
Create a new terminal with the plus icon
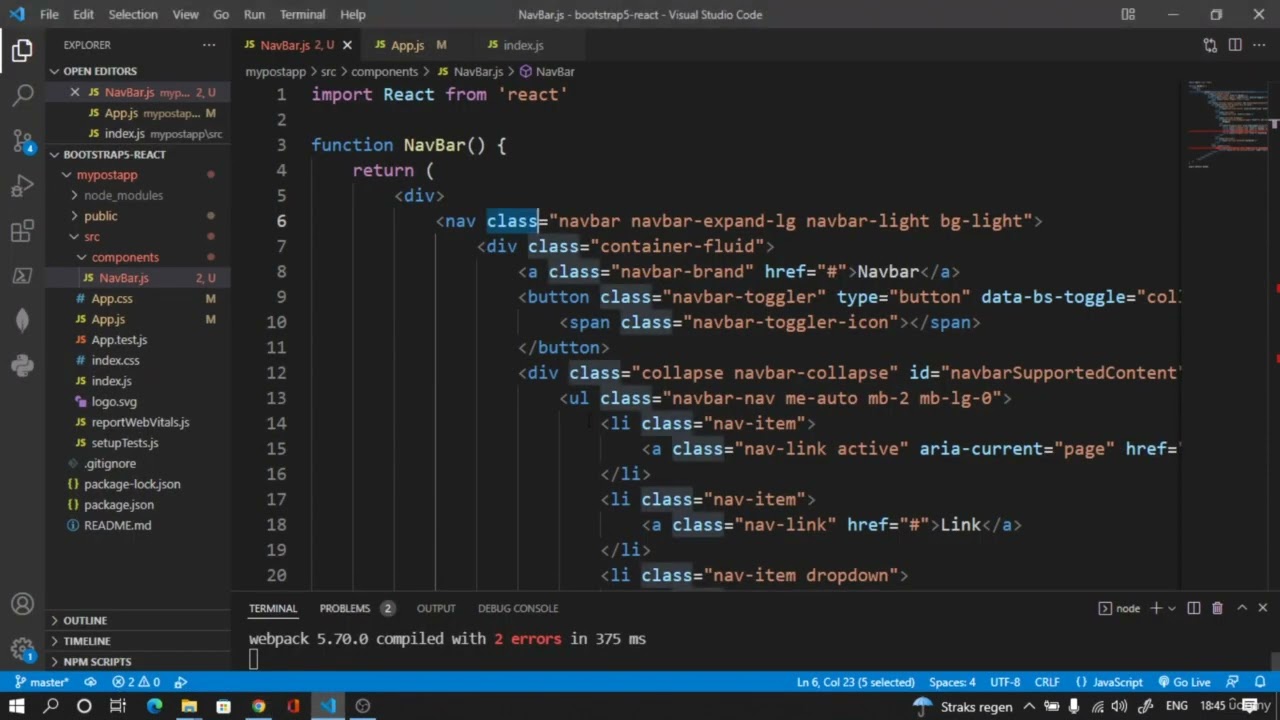pos(1156,608)
